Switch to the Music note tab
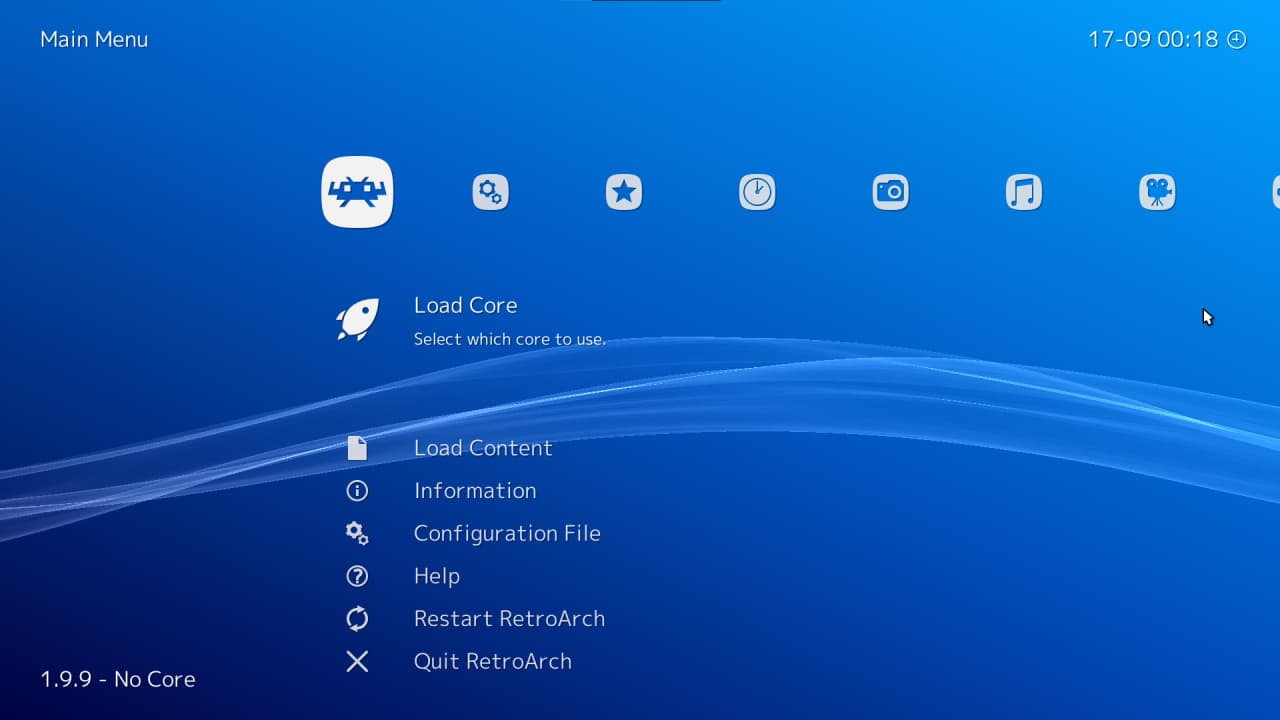Image resolution: width=1280 pixels, height=720 pixels. click(1023, 192)
